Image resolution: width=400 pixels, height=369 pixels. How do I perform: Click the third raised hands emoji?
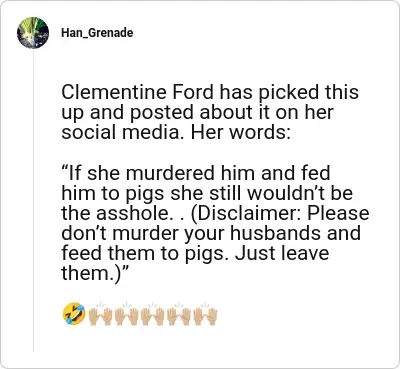[153, 314]
